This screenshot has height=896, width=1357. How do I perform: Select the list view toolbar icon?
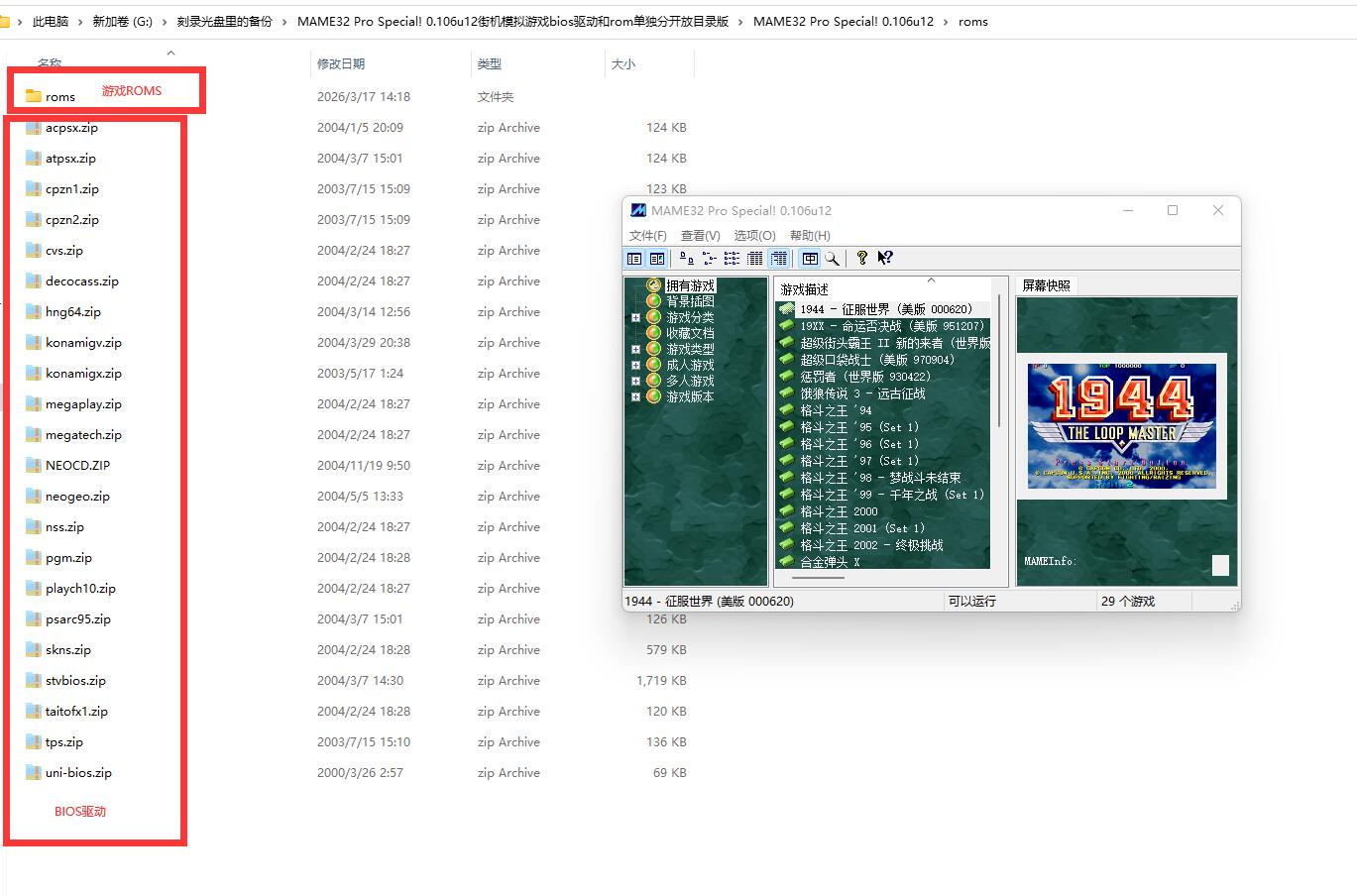tap(732, 259)
